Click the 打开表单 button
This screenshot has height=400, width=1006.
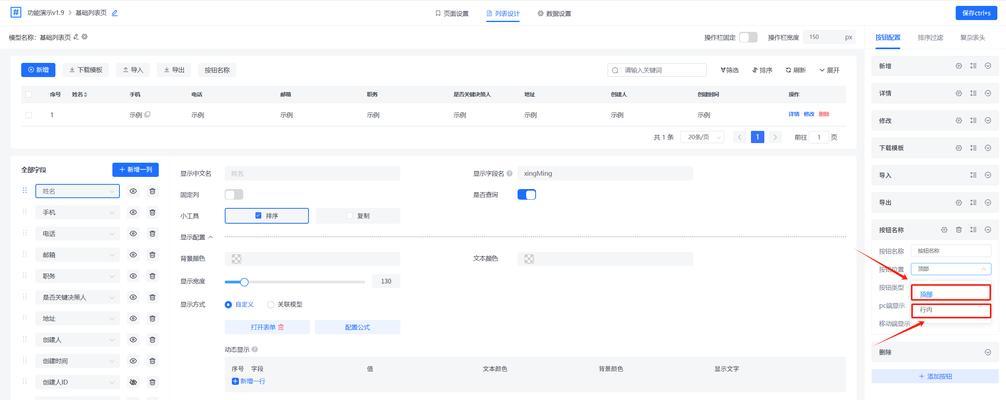(x=268, y=327)
